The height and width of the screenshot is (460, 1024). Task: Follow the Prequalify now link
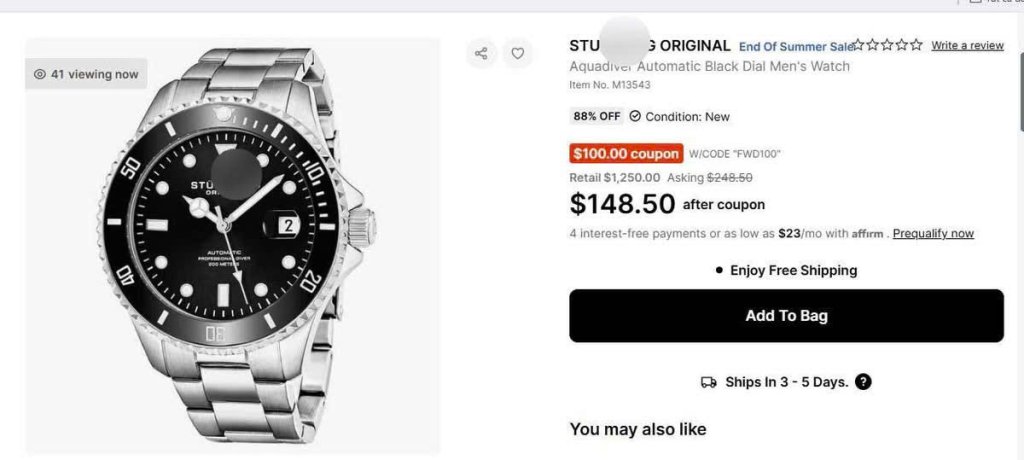tap(933, 234)
